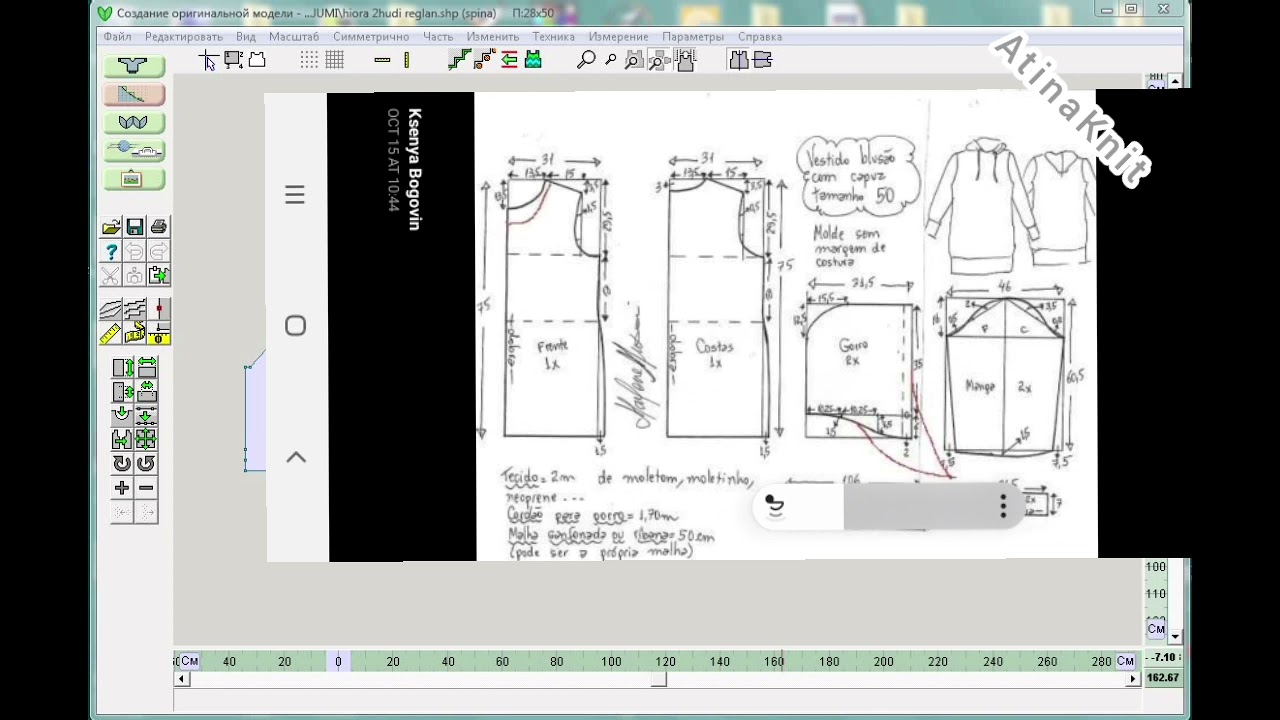Open the sweater model mode button

coord(133,66)
